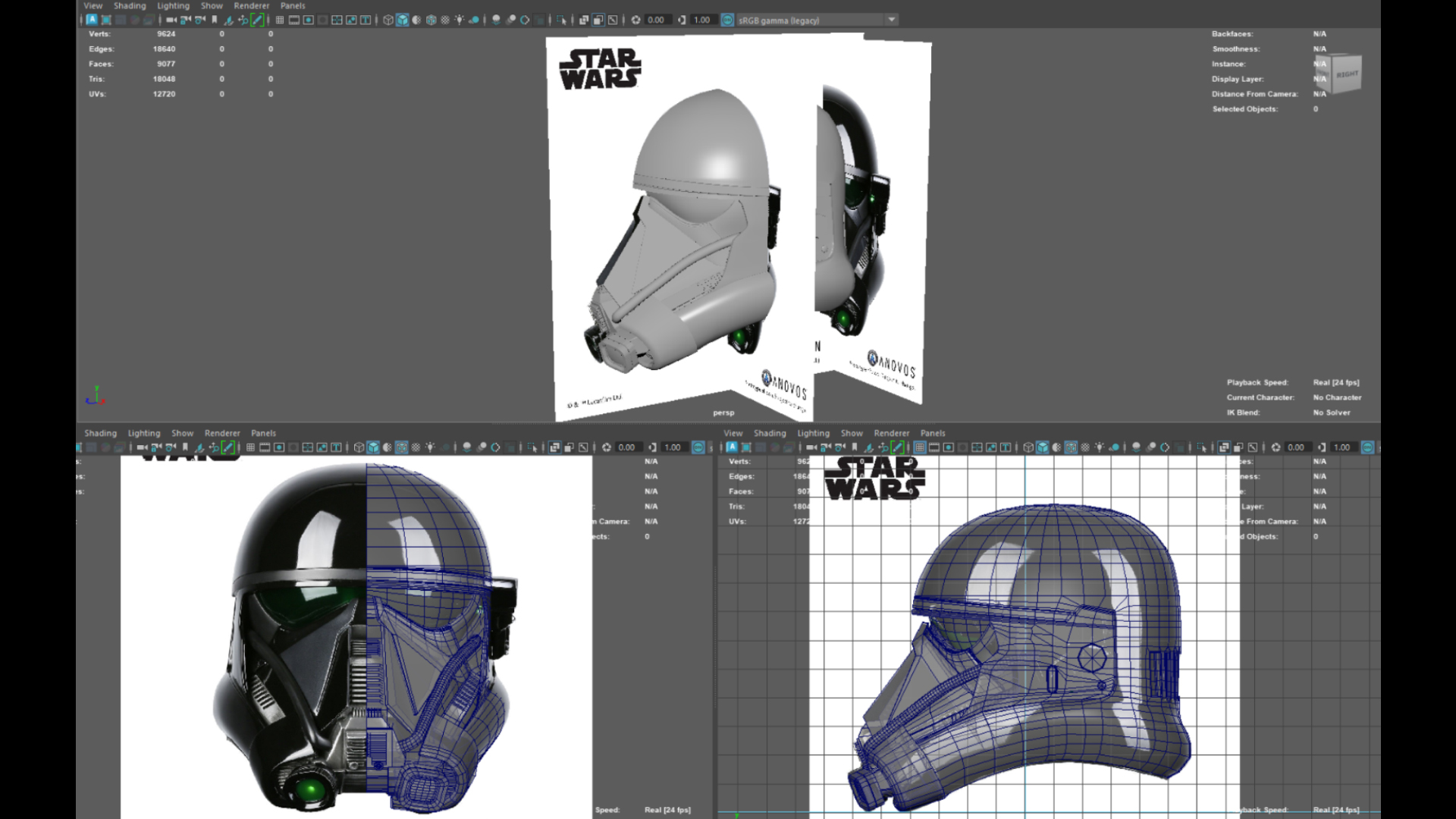Screen dimensions: 1456x819
Task: Toggle color management icon in top viewport
Action: tap(727, 20)
